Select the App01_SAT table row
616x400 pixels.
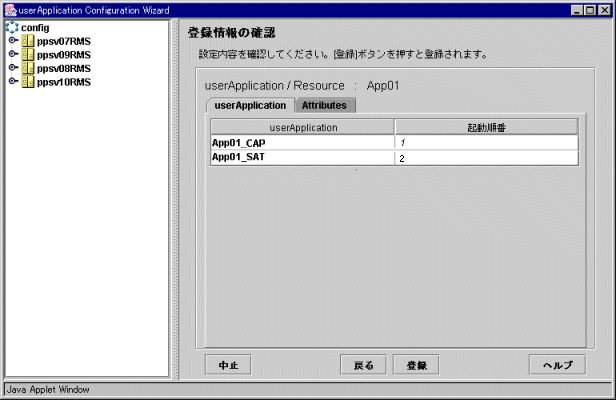click(x=302, y=158)
